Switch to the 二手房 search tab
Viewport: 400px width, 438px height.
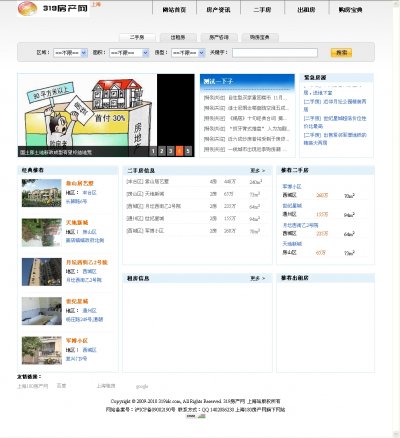coord(137,37)
